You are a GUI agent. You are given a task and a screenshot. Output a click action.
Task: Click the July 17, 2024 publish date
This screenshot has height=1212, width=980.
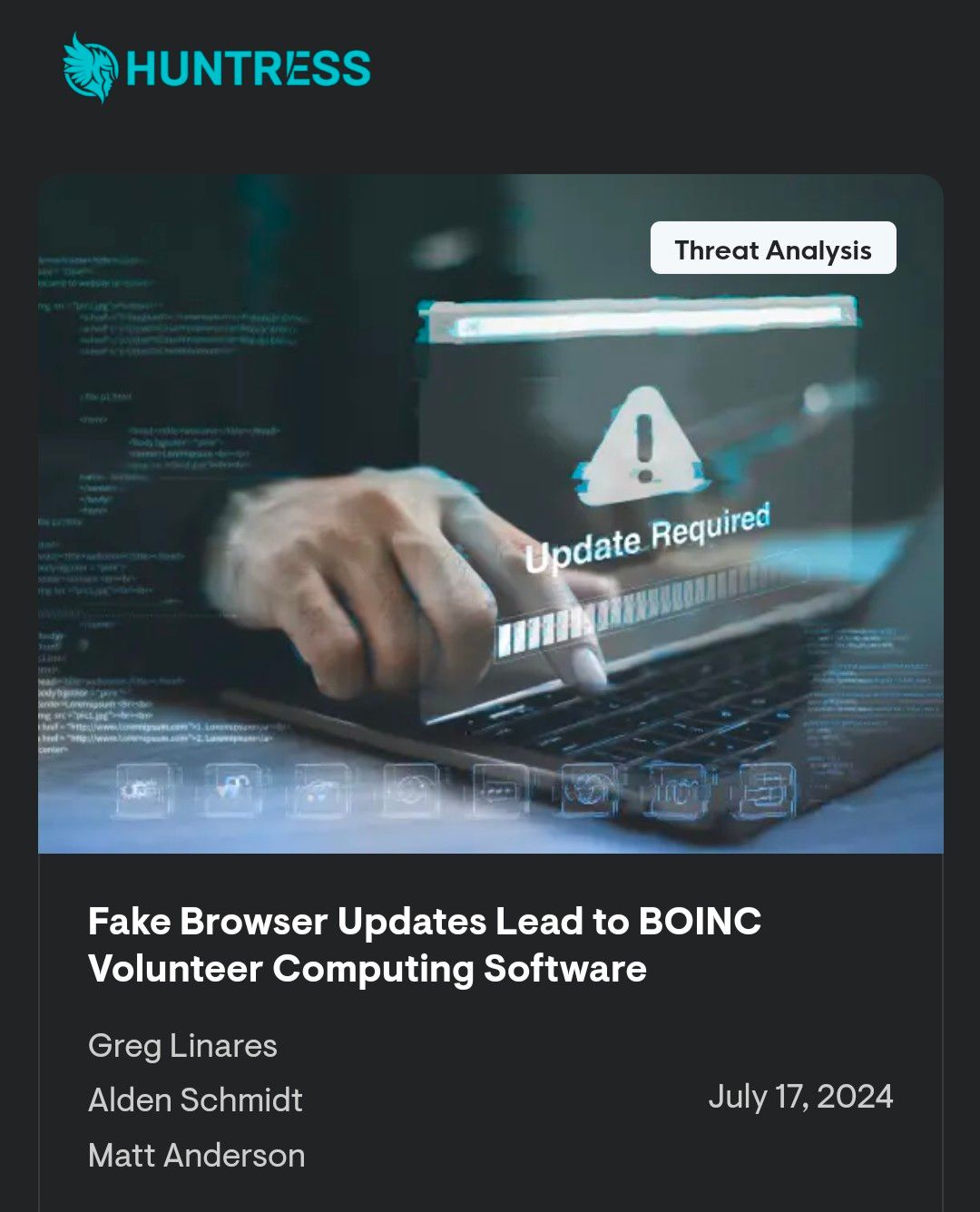coord(800,1096)
